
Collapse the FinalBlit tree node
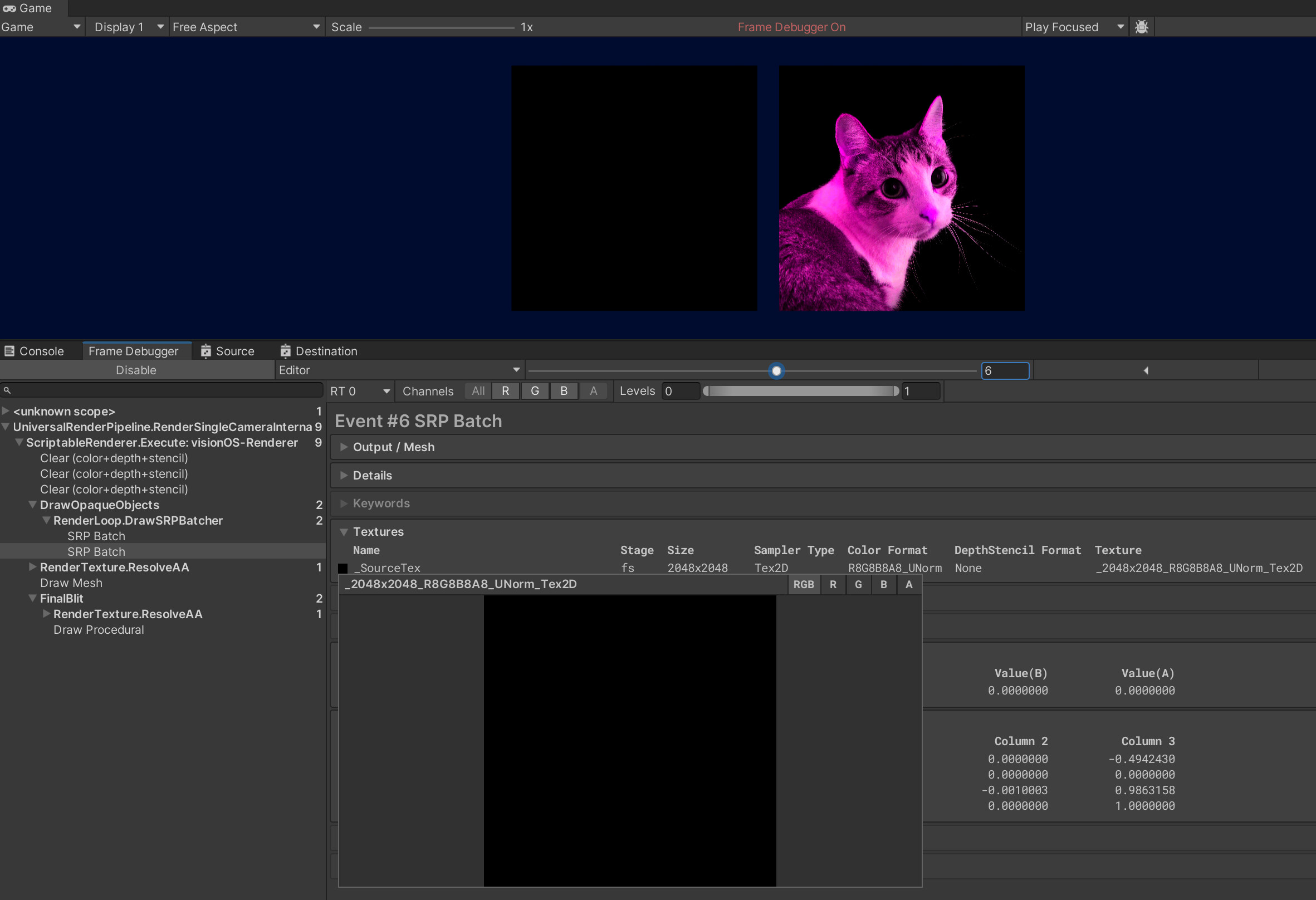(x=33, y=598)
